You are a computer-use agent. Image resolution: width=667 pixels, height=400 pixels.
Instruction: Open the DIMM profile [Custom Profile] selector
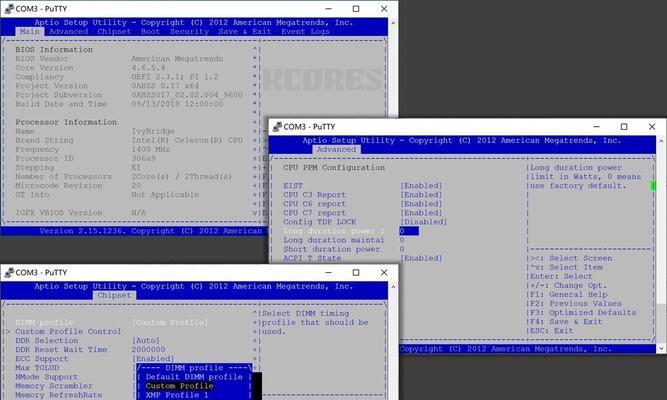[x=170, y=323]
